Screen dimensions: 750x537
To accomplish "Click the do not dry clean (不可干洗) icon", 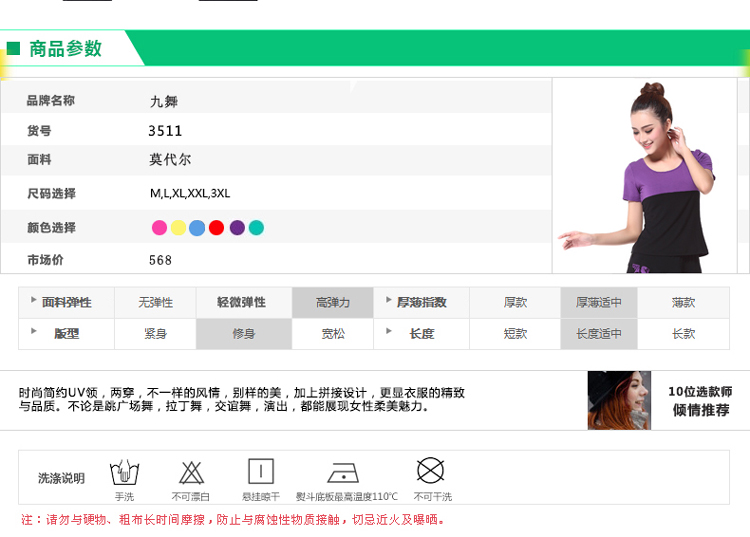I will pos(430,471).
